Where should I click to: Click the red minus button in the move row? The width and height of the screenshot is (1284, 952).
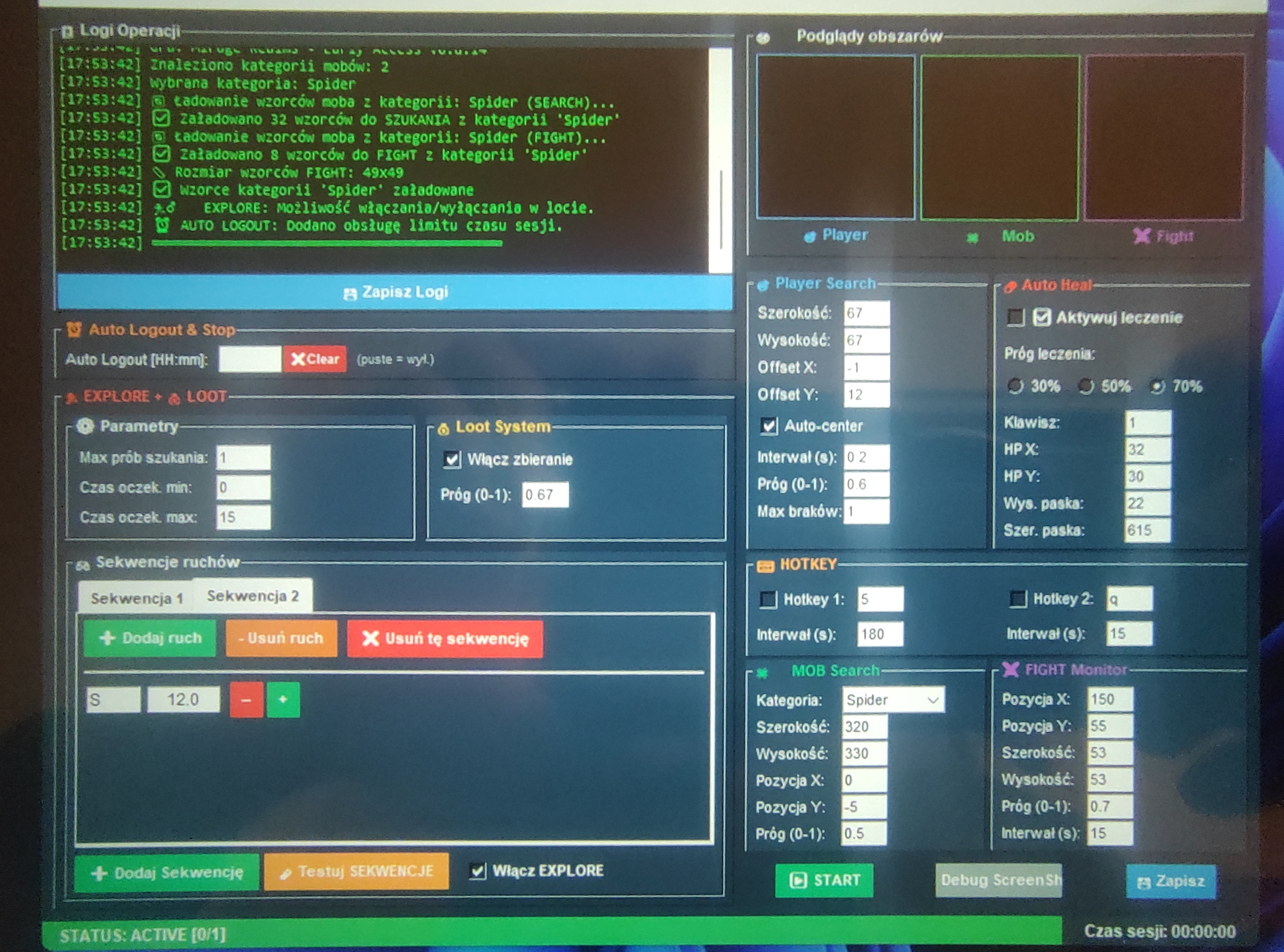click(x=246, y=700)
